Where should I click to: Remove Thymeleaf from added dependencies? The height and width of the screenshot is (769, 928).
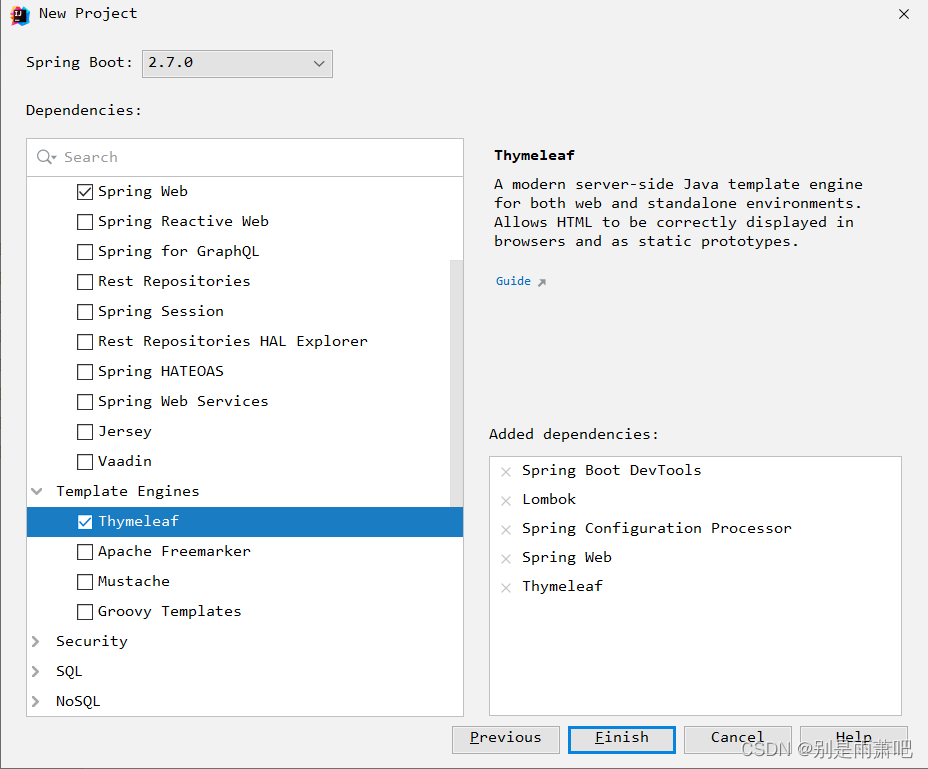pos(506,588)
